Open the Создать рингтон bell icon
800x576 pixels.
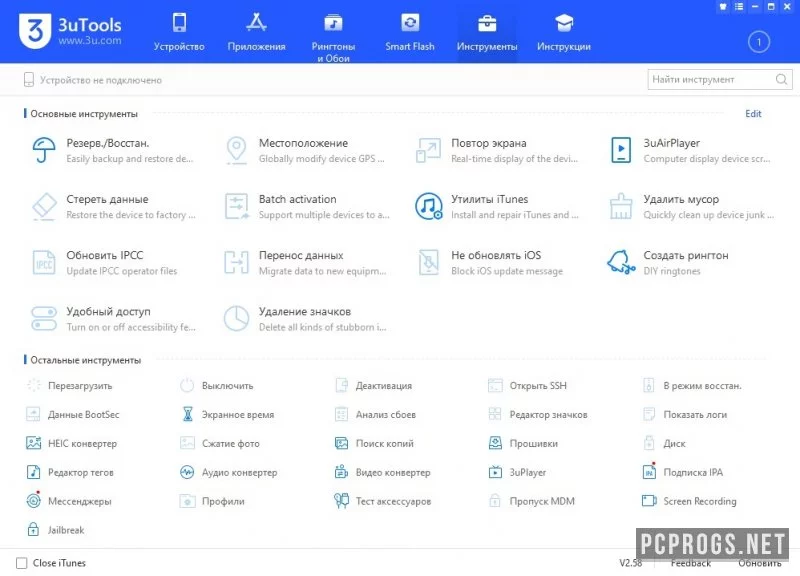621,262
